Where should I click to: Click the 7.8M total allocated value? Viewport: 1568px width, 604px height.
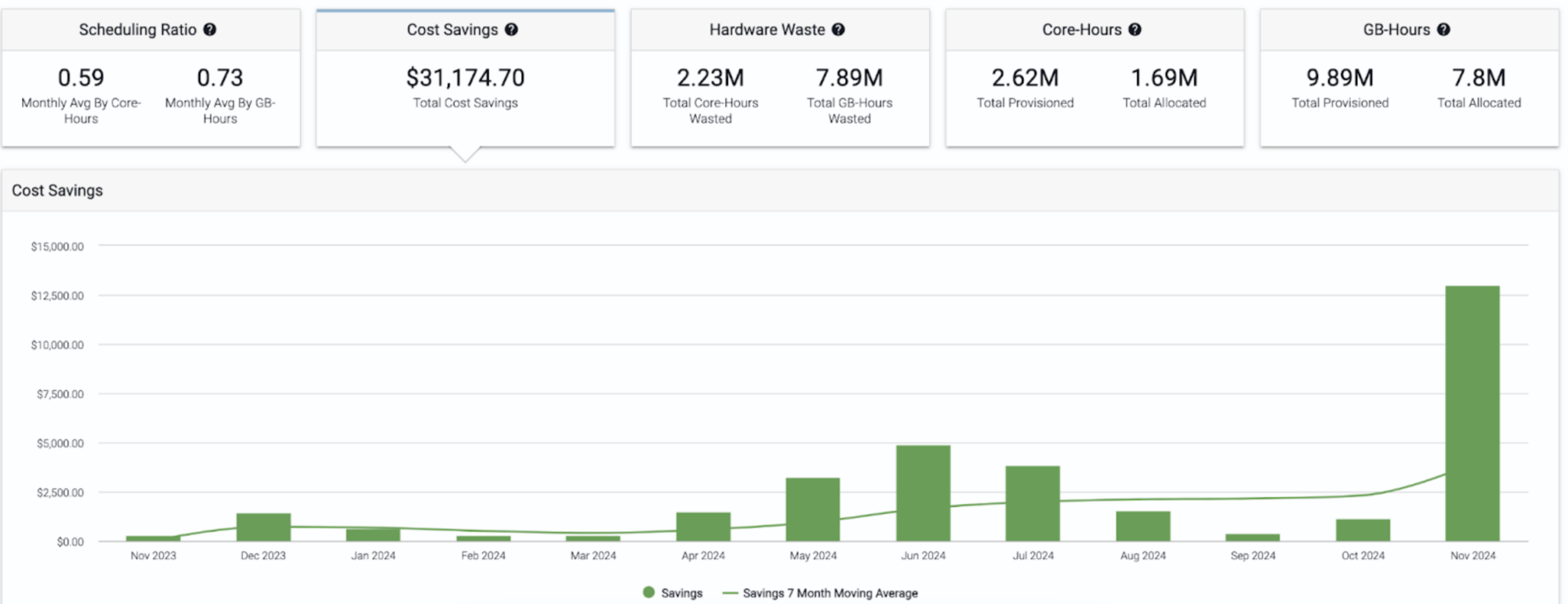[x=1479, y=78]
